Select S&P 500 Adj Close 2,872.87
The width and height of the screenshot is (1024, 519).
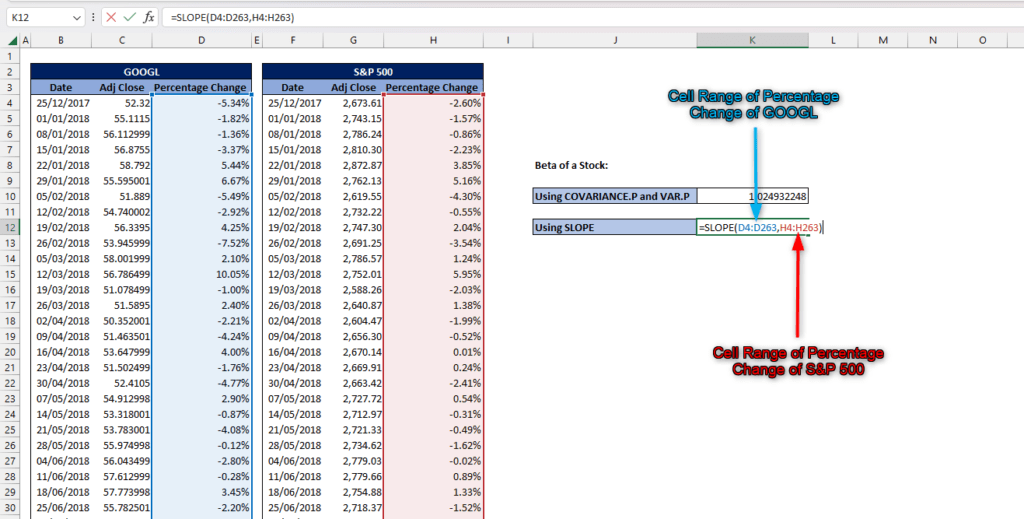353,165
